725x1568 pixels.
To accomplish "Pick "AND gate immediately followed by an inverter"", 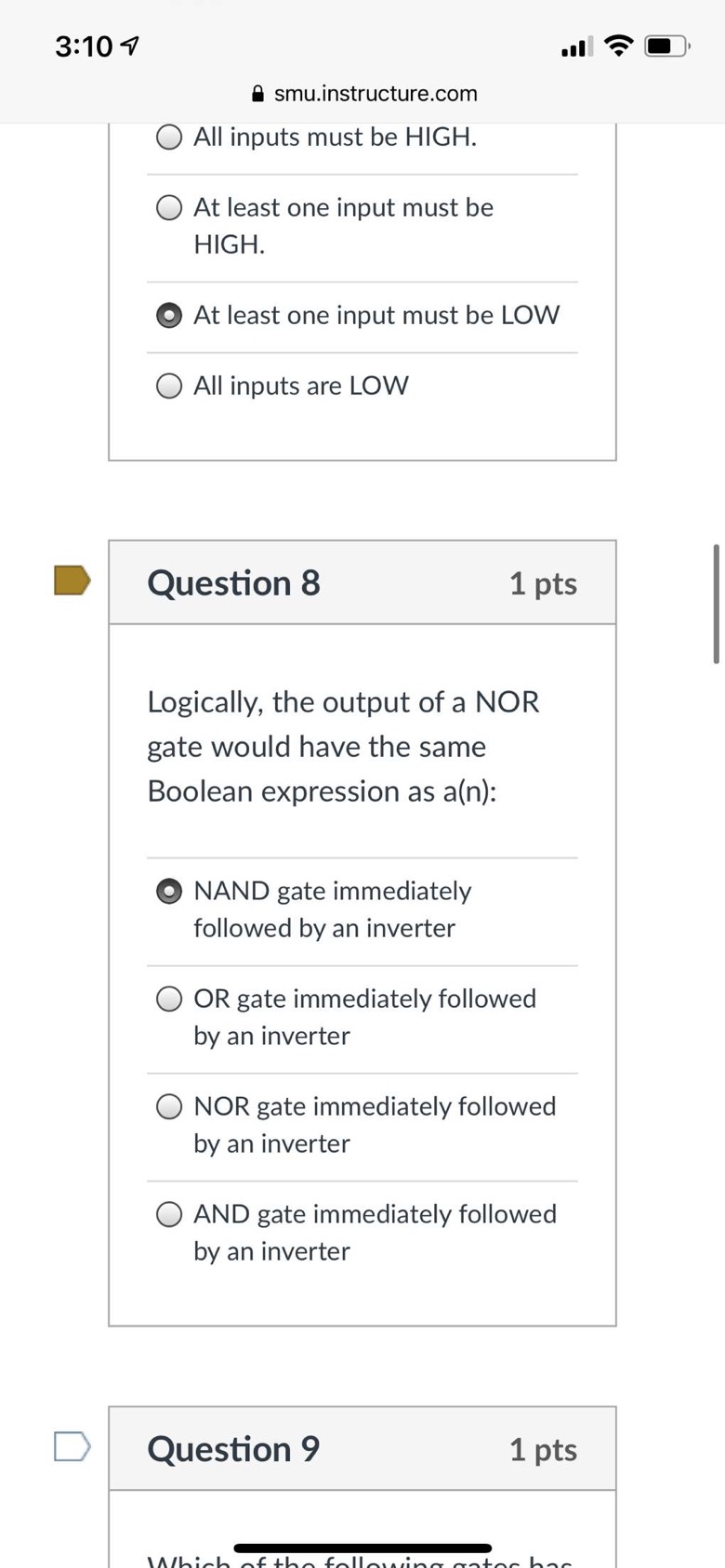I will (169, 1215).
